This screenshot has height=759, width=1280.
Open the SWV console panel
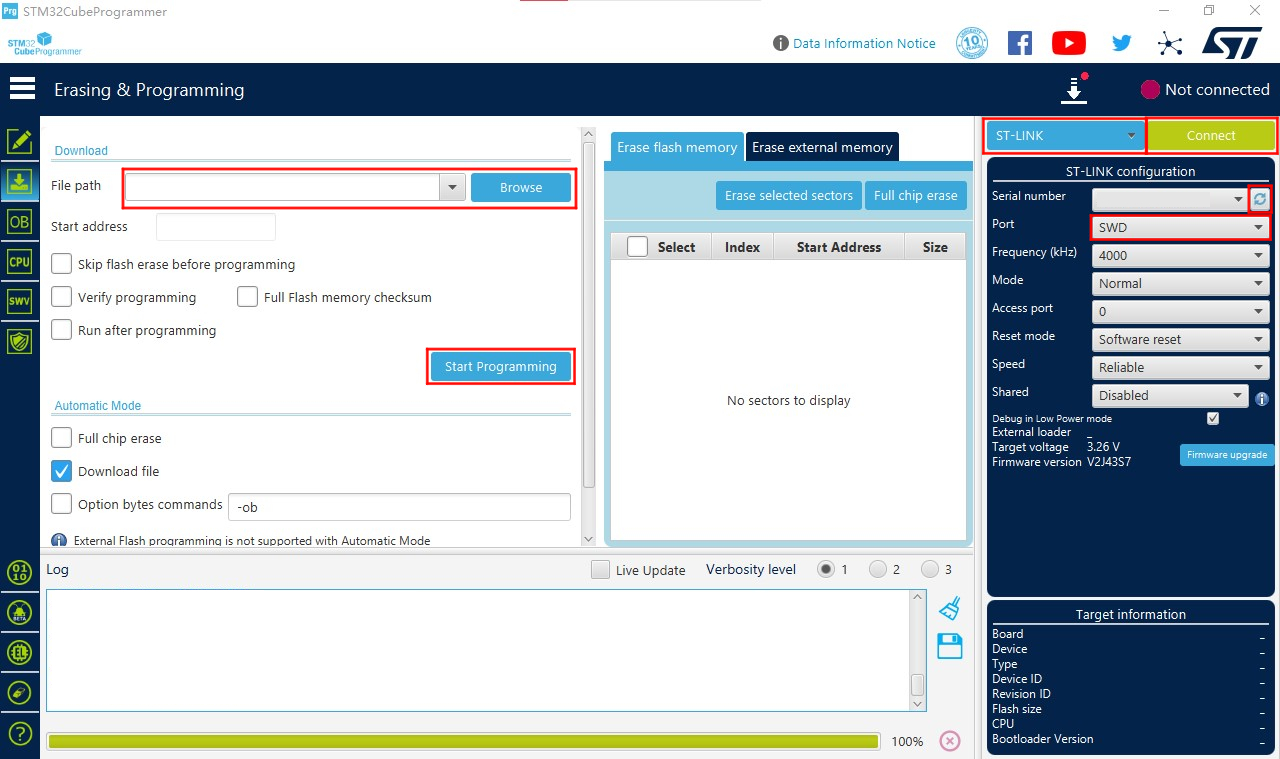pos(20,301)
